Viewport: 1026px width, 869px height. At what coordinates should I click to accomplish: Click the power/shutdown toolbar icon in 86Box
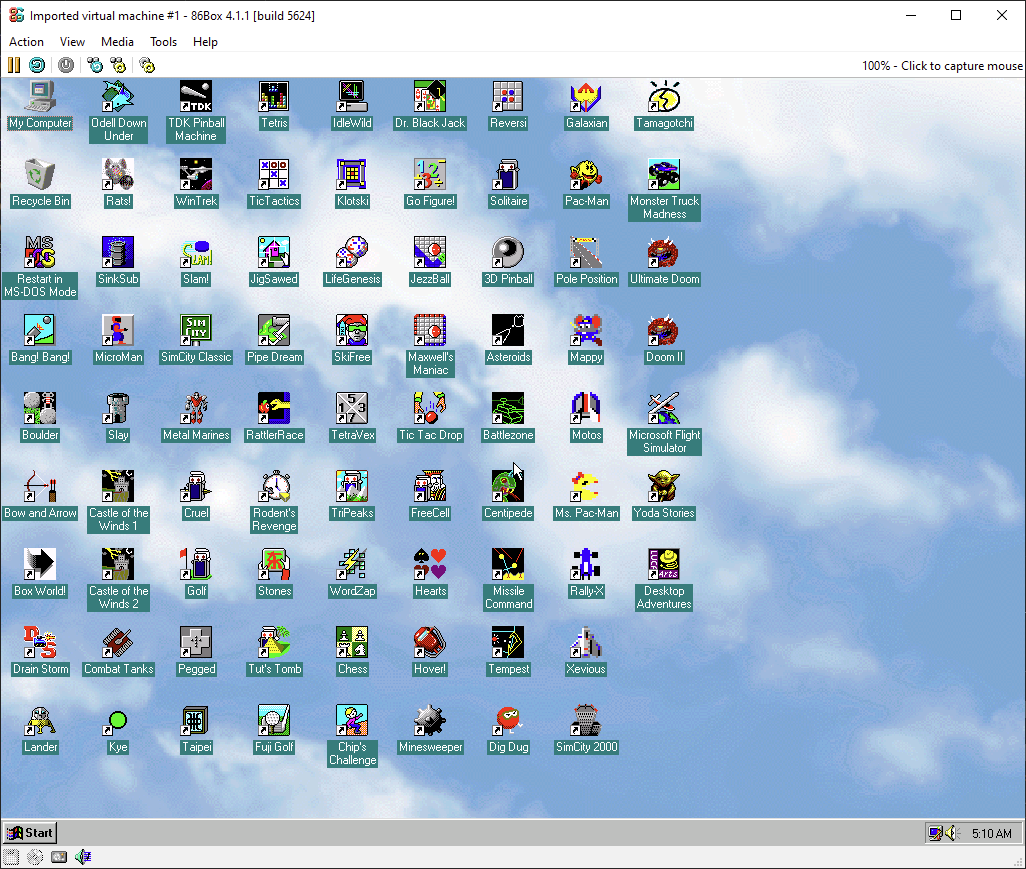(x=65, y=65)
